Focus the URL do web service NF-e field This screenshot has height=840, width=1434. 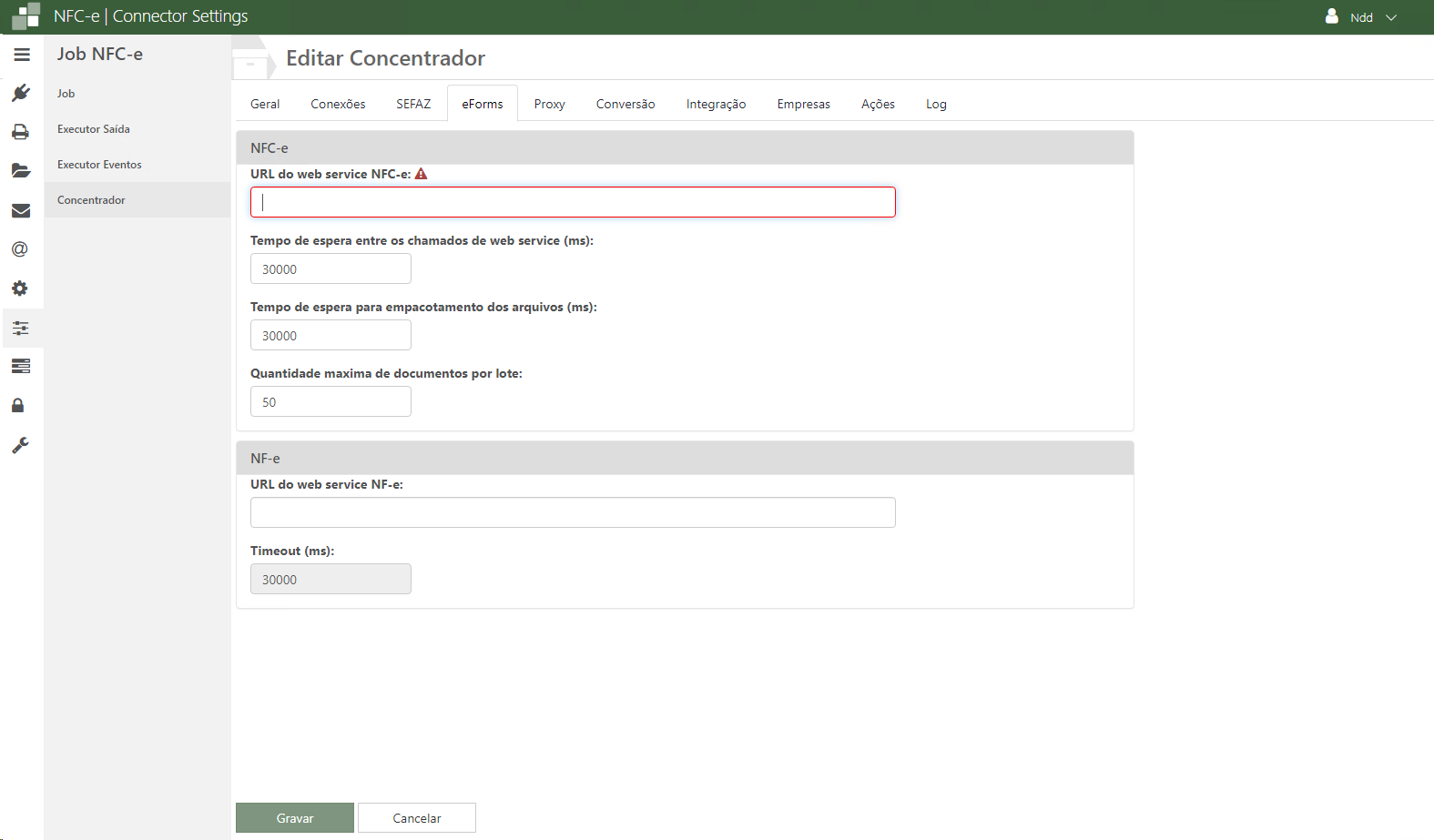(573, 512)
